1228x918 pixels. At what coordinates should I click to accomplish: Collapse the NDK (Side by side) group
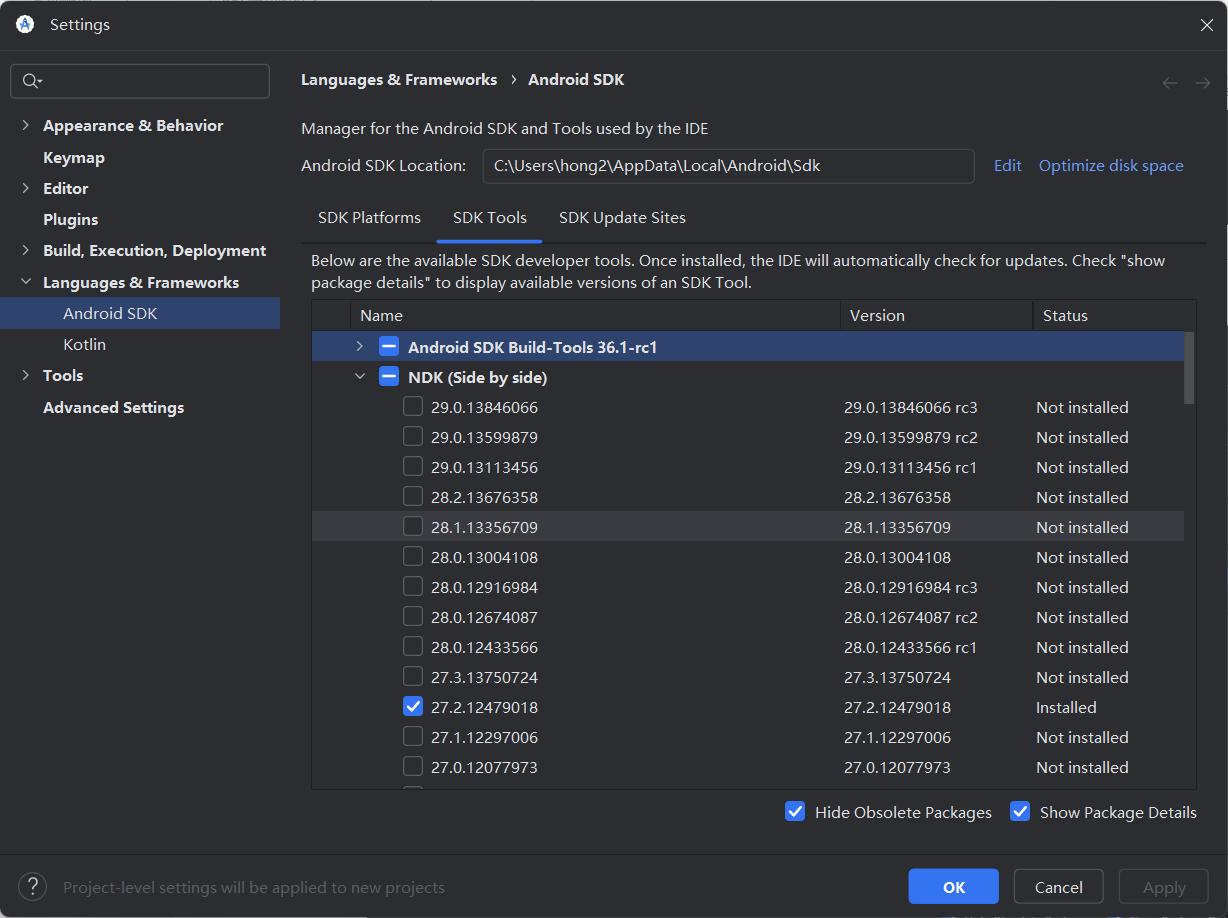coord(360,377)
